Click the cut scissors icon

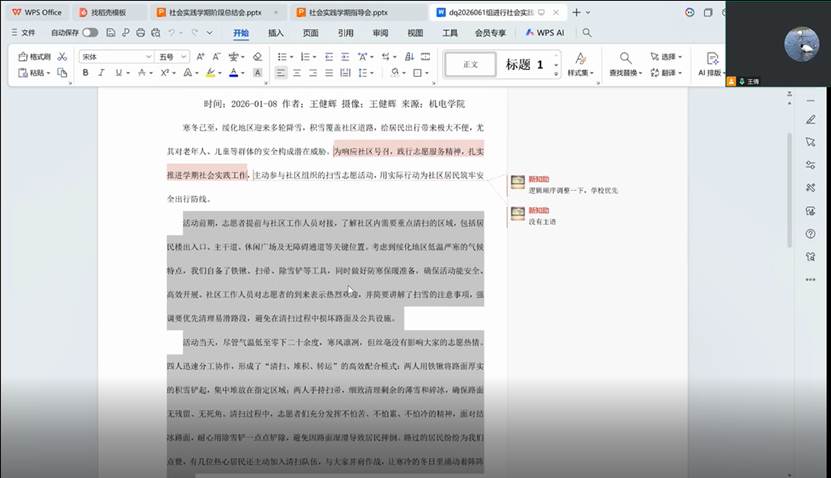[63, 57]
